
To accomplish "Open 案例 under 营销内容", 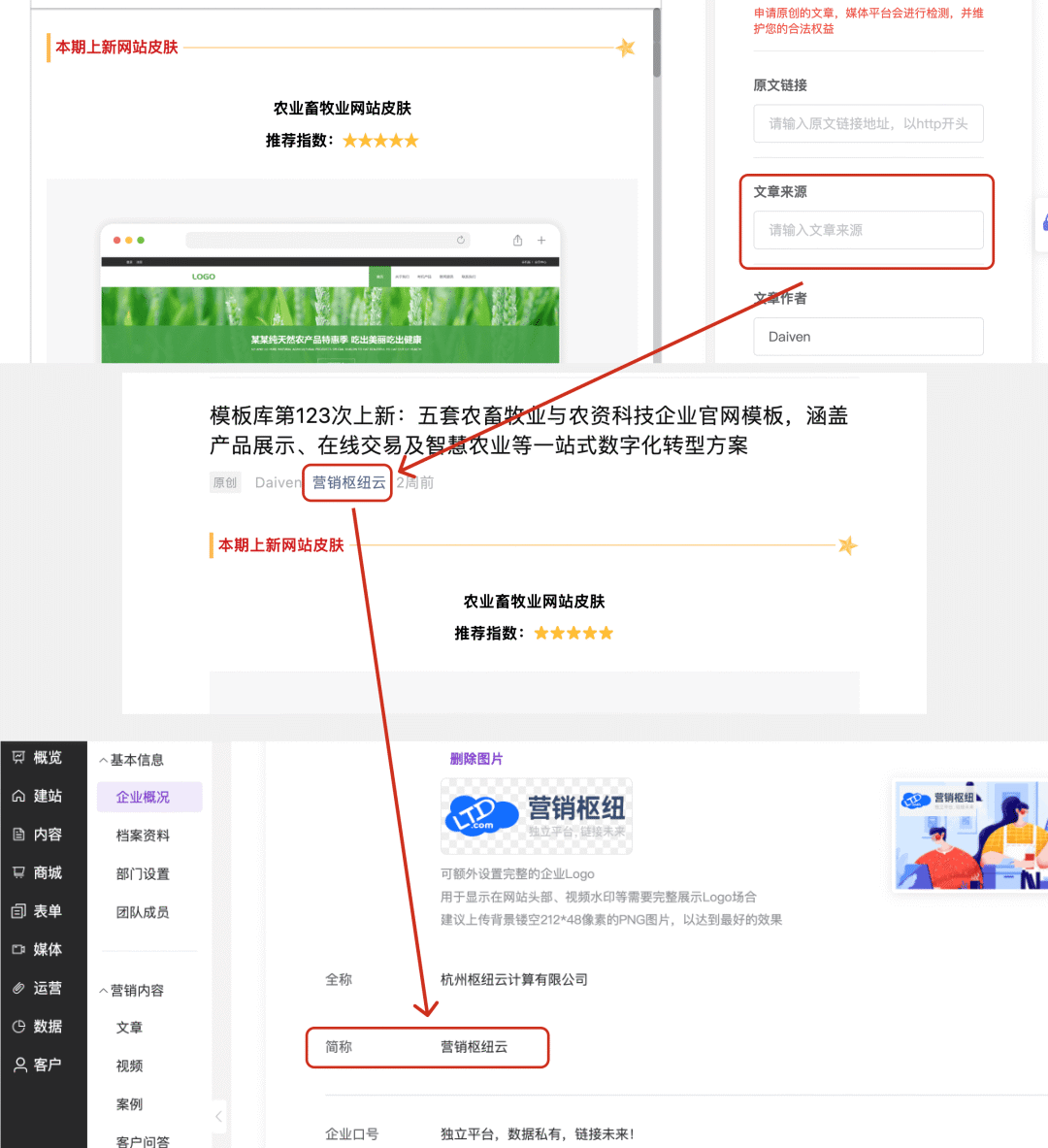I will [130, 1104].
